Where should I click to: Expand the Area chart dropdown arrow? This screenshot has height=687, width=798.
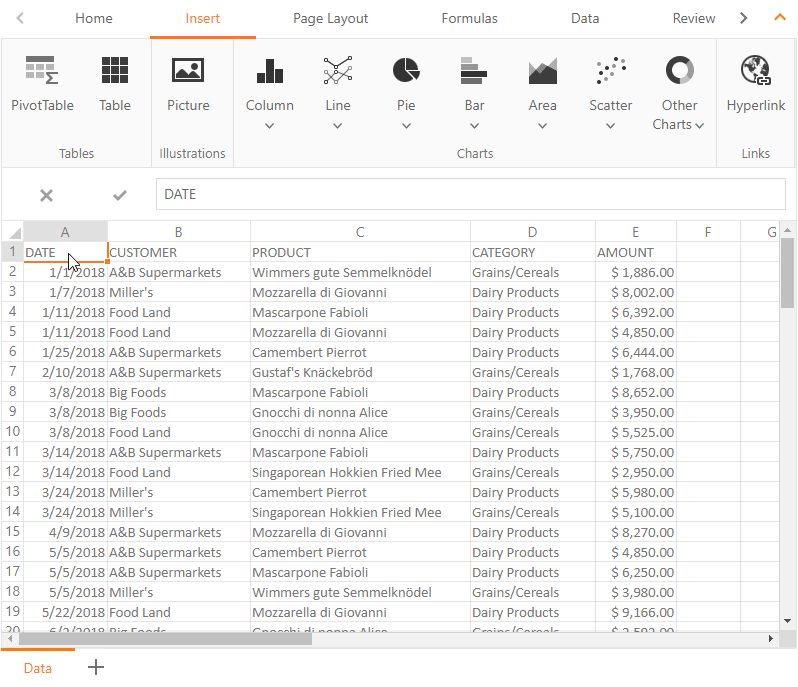543,126
